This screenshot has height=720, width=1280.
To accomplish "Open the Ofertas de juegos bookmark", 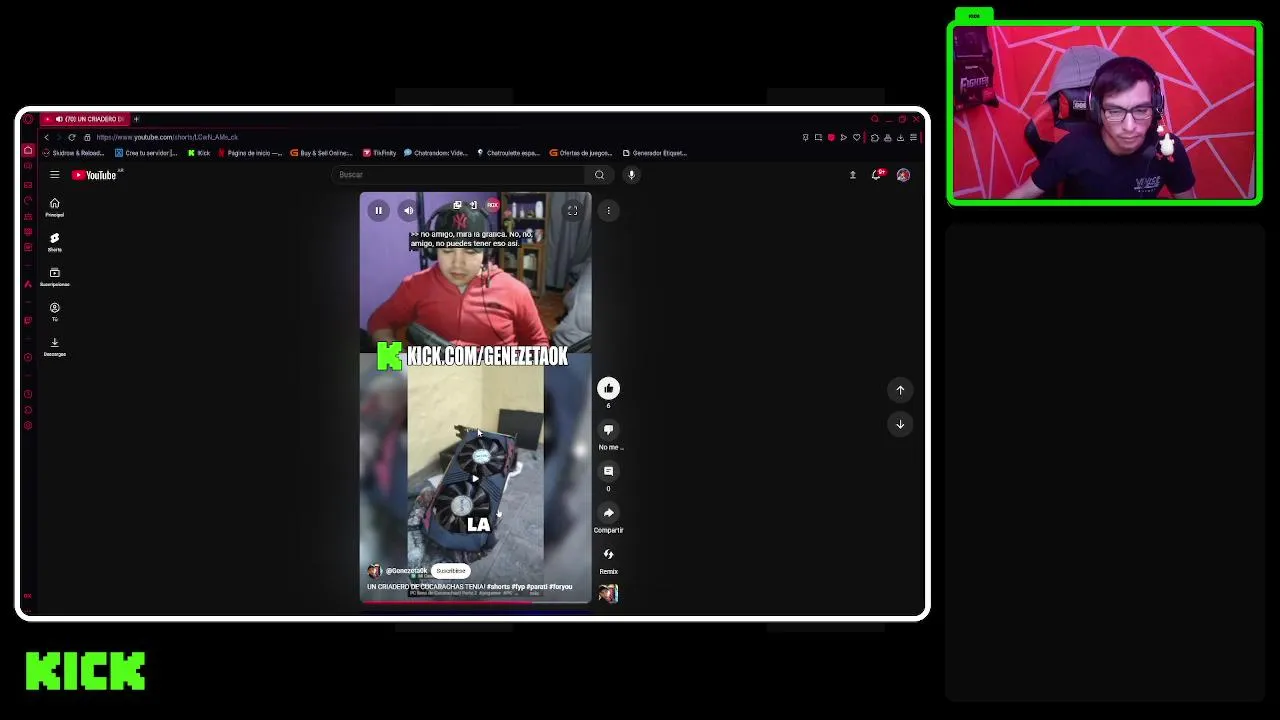I will 581,153.
